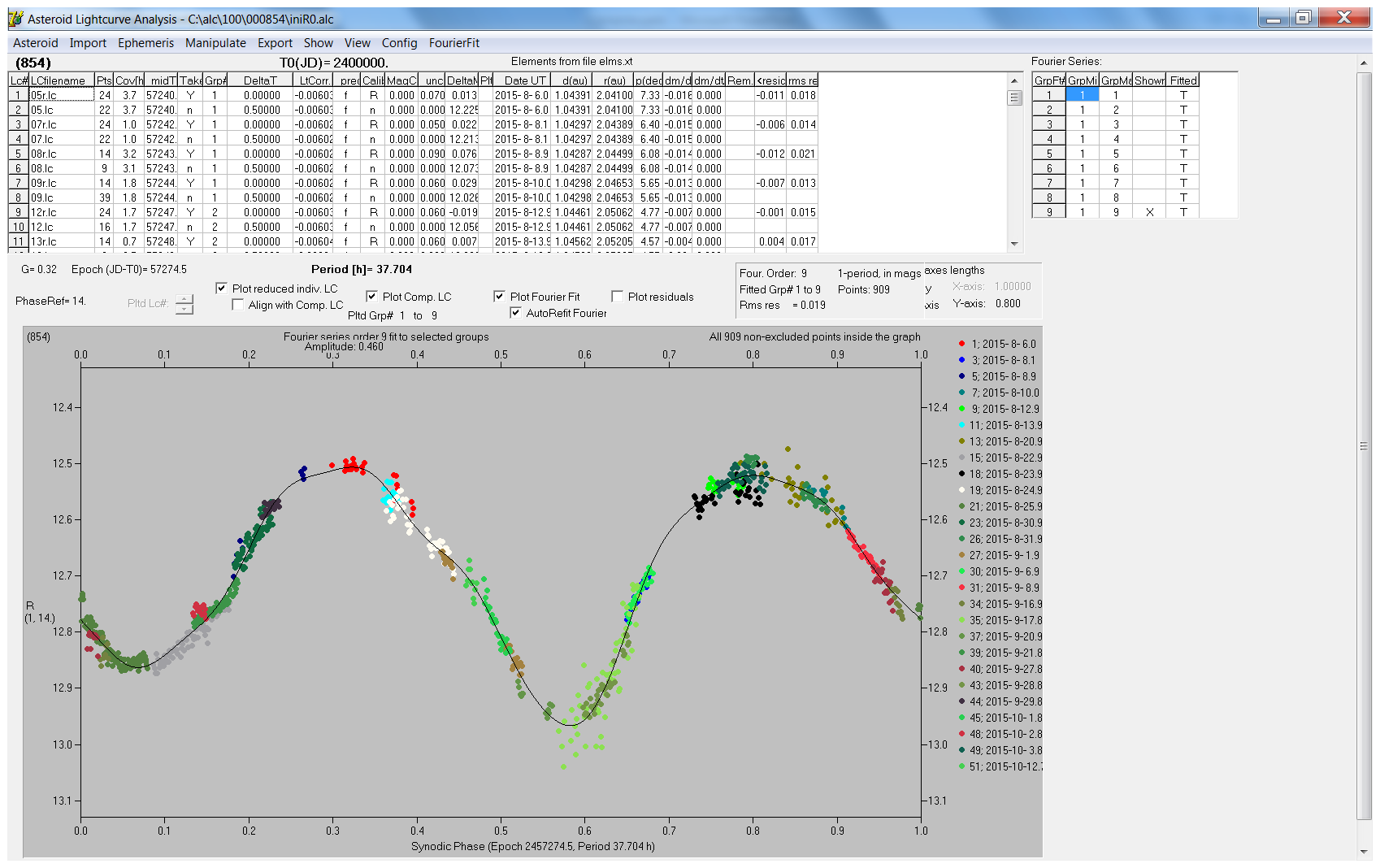1380x868 pixels.
Task: Click legend entry 27; 2015-9-1.9
Action: point(998,555)
